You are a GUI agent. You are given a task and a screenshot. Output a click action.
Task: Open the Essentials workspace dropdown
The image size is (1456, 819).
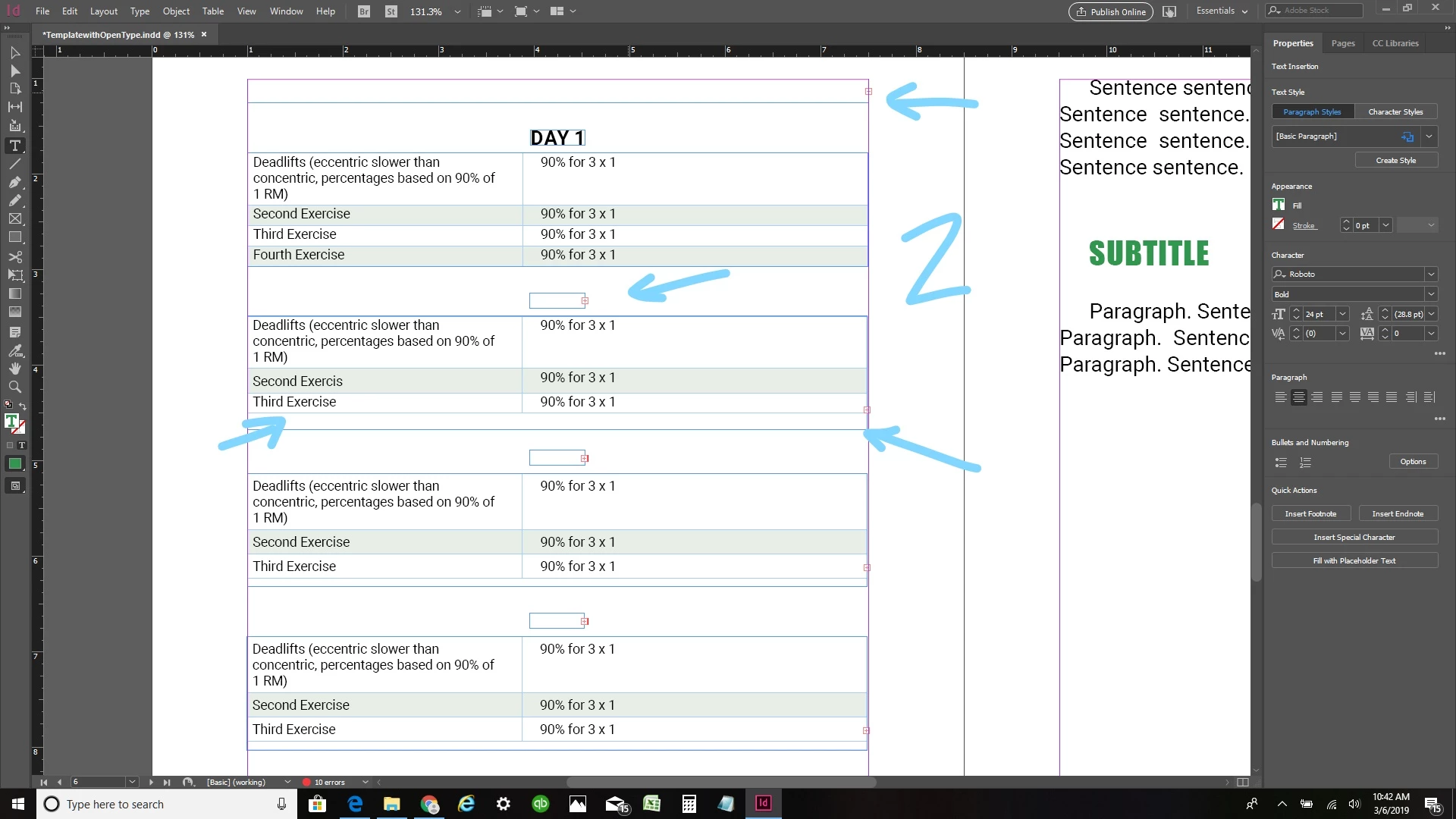click(x=1222, y=11)
